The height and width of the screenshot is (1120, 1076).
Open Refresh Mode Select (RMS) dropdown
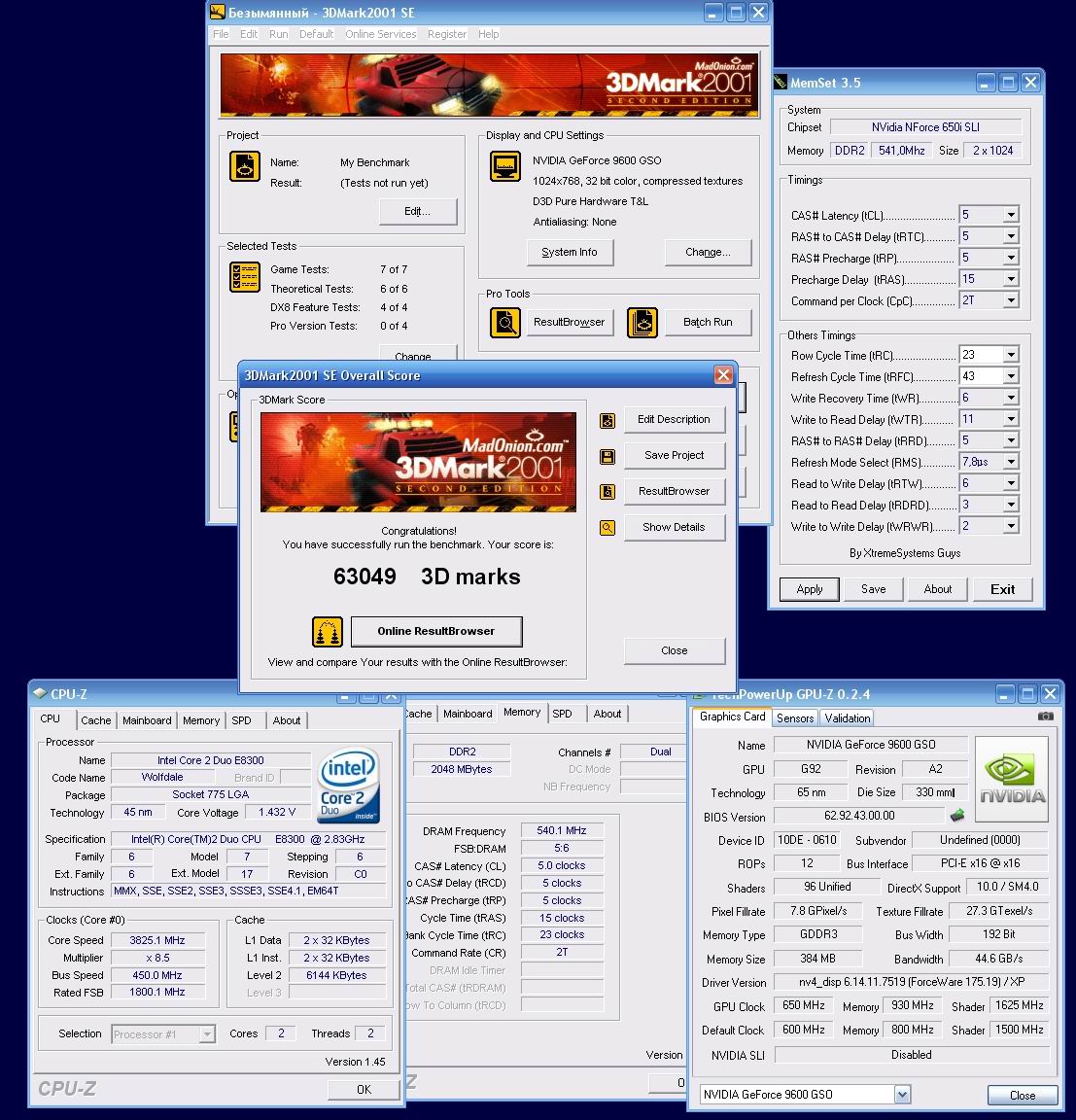pyautogui.click(x=1011, y=462)
